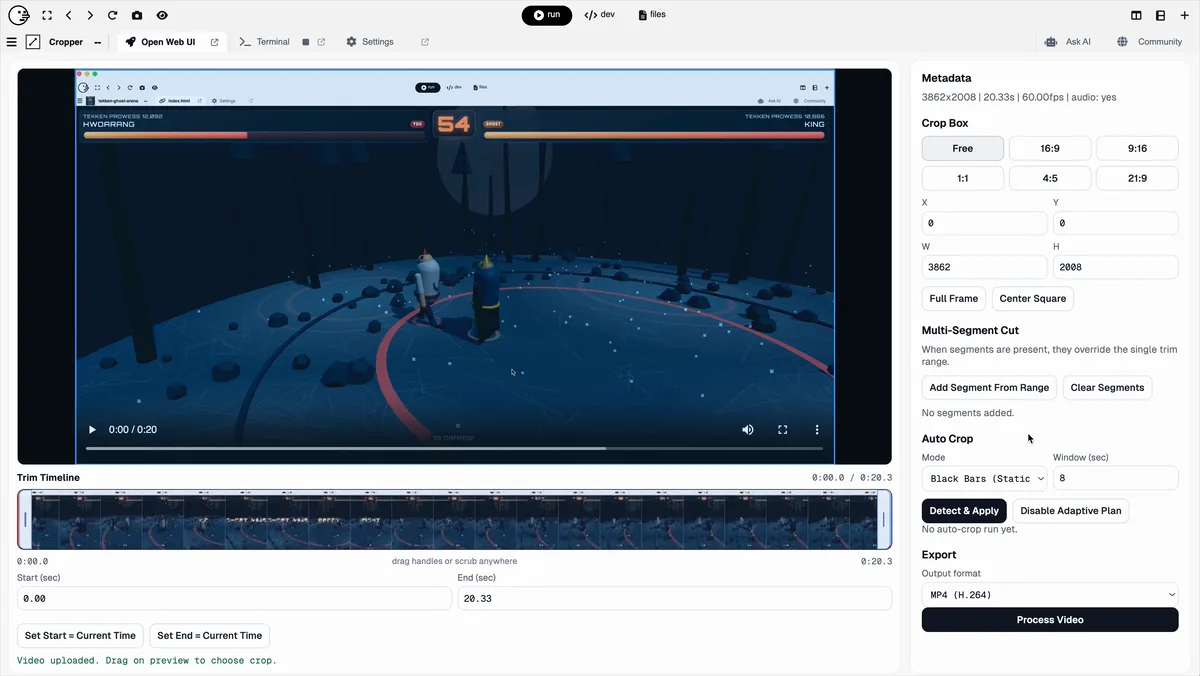Click the reload icon in top toolbar
This screenshot has height=676, width=1200.
pos(112,16)
